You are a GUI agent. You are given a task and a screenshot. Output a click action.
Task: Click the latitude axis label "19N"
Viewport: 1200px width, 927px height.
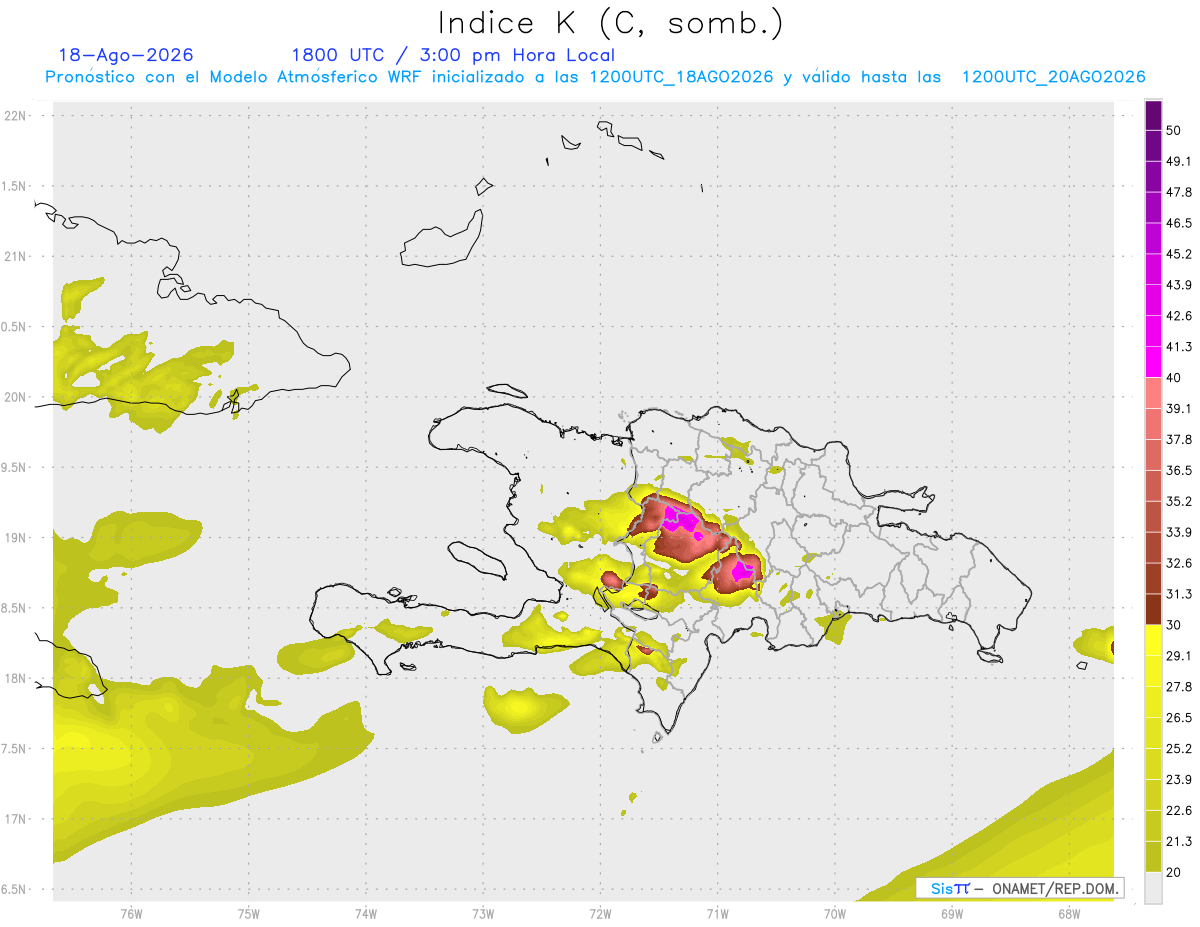click(15, 537)
